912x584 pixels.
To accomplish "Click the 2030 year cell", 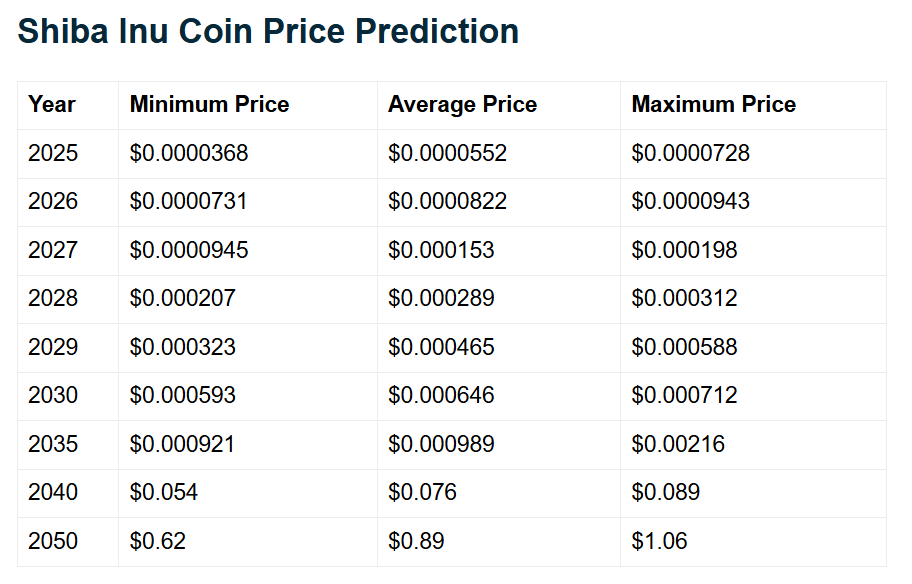I will 53,395.
